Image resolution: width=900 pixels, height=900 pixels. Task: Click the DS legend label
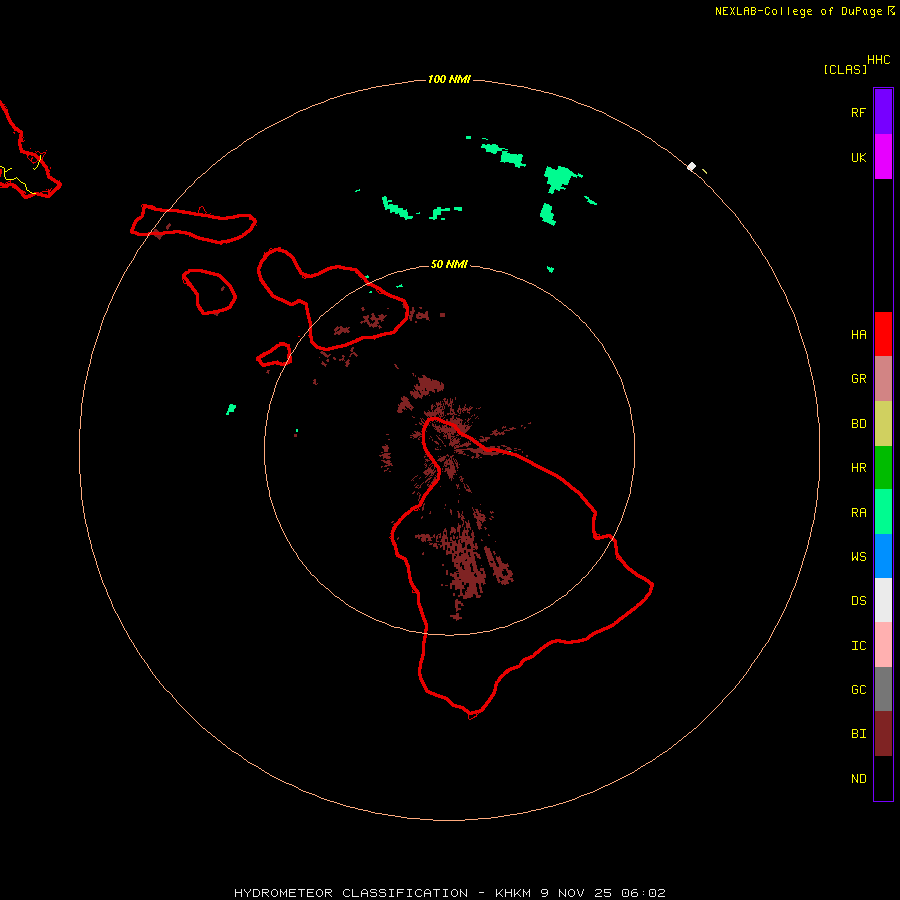(x=858, y=600)
